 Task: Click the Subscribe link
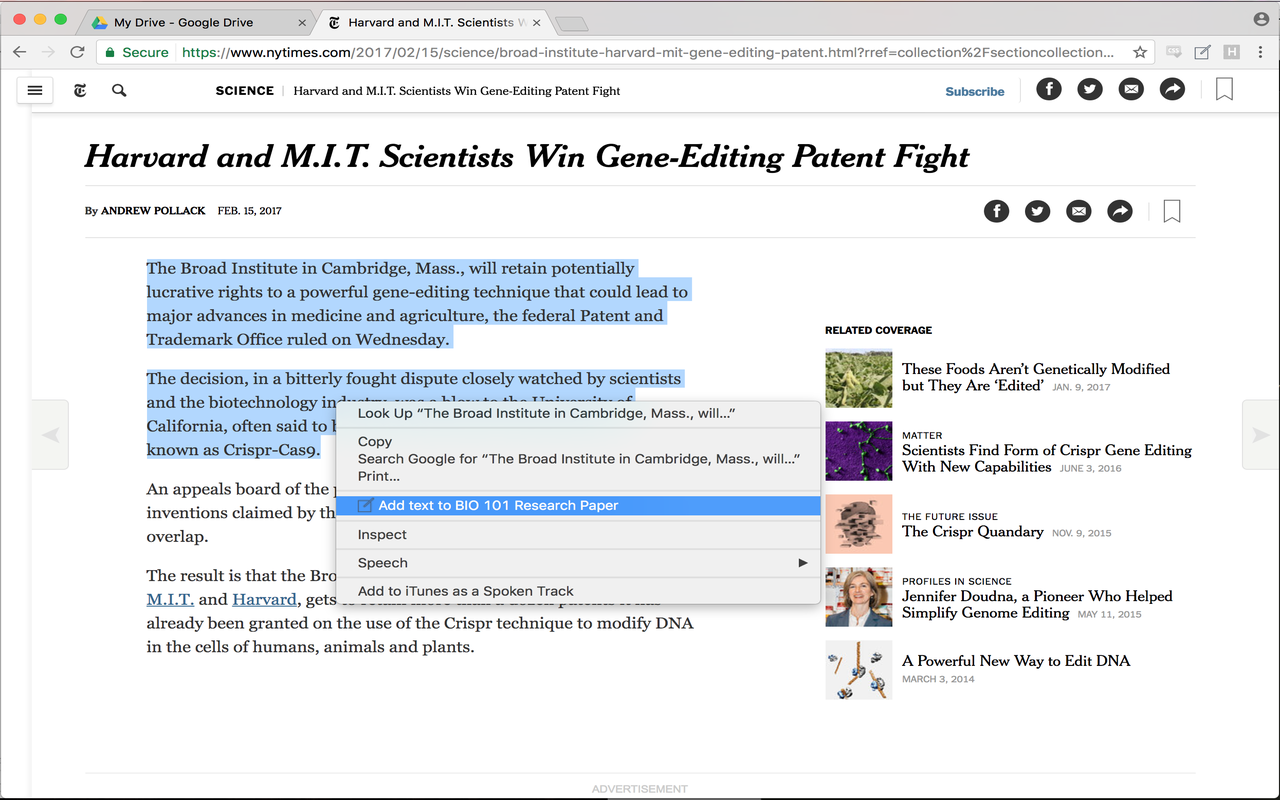975,91
